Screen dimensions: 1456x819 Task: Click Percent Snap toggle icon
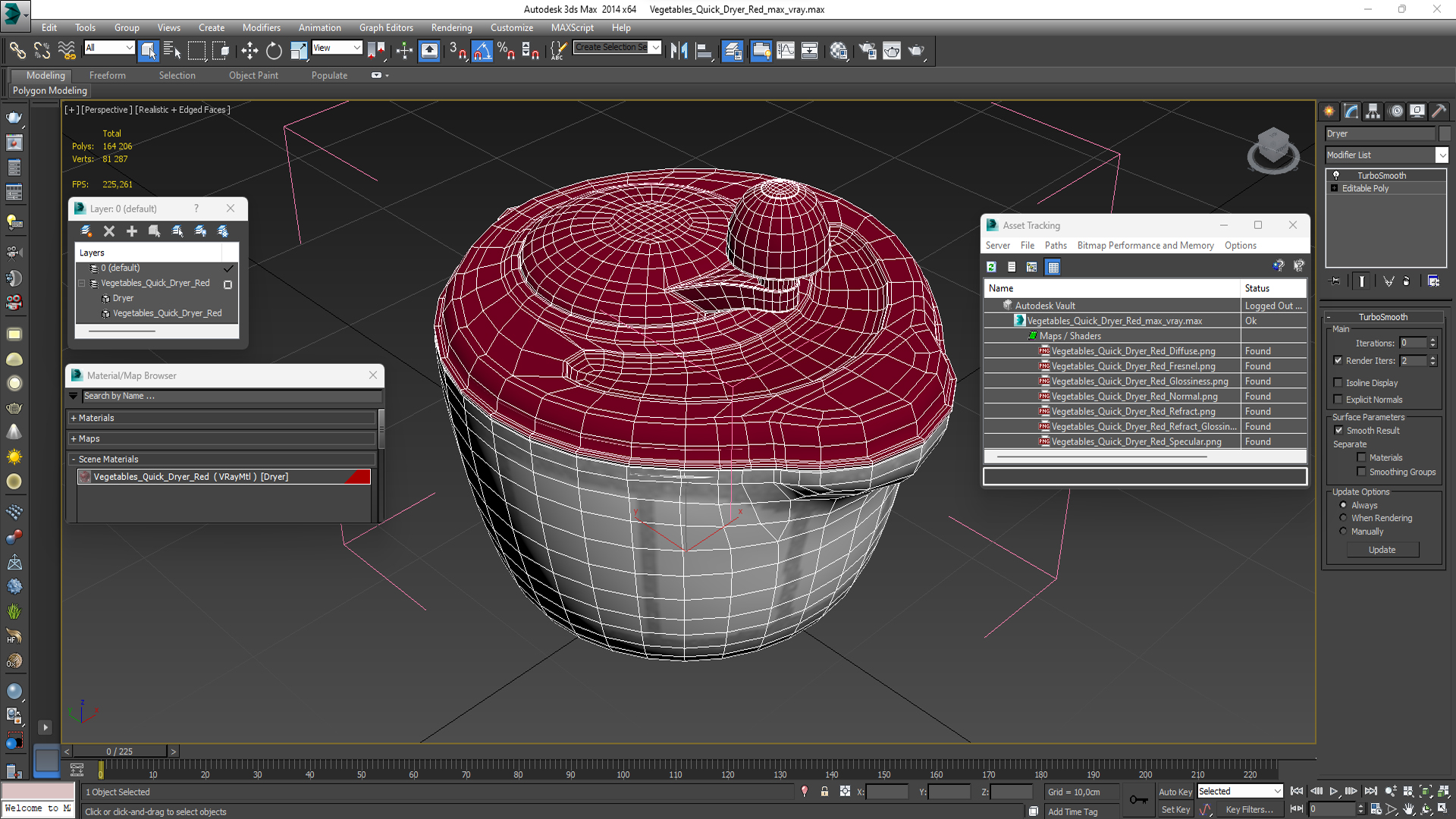[506, 51]
